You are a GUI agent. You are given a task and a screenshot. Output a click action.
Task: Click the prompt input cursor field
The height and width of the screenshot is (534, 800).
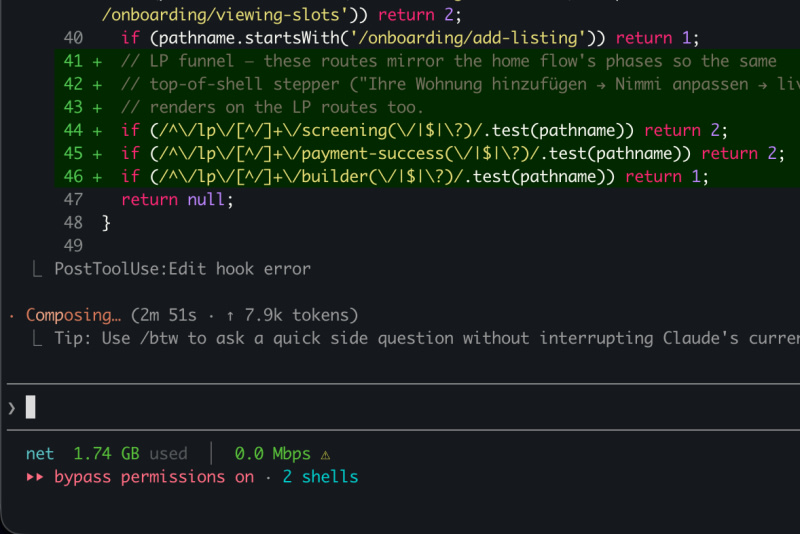coord(403,407)
